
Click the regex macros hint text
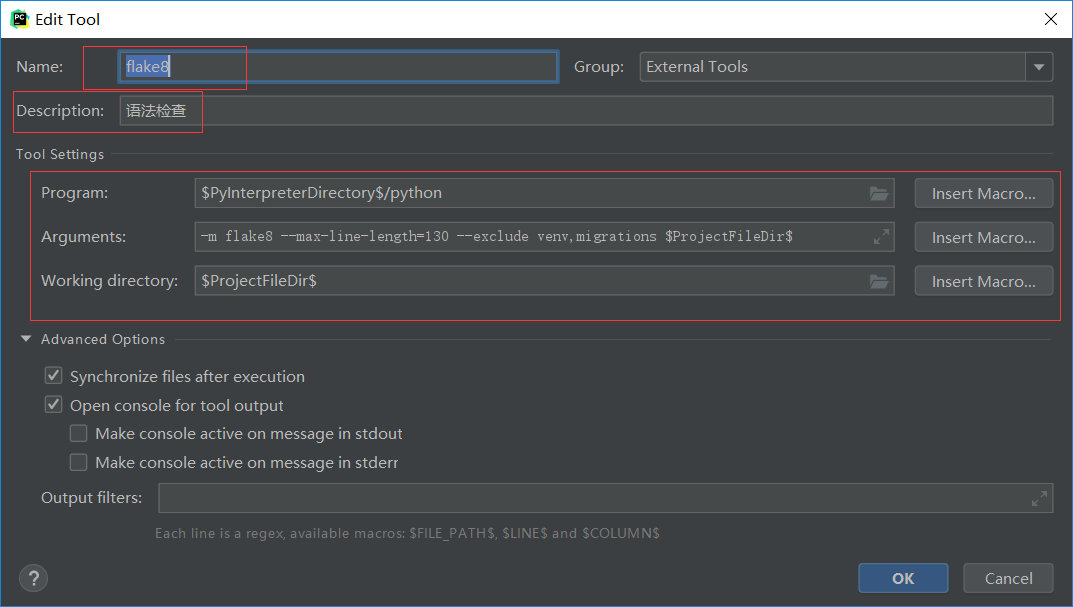407,533
